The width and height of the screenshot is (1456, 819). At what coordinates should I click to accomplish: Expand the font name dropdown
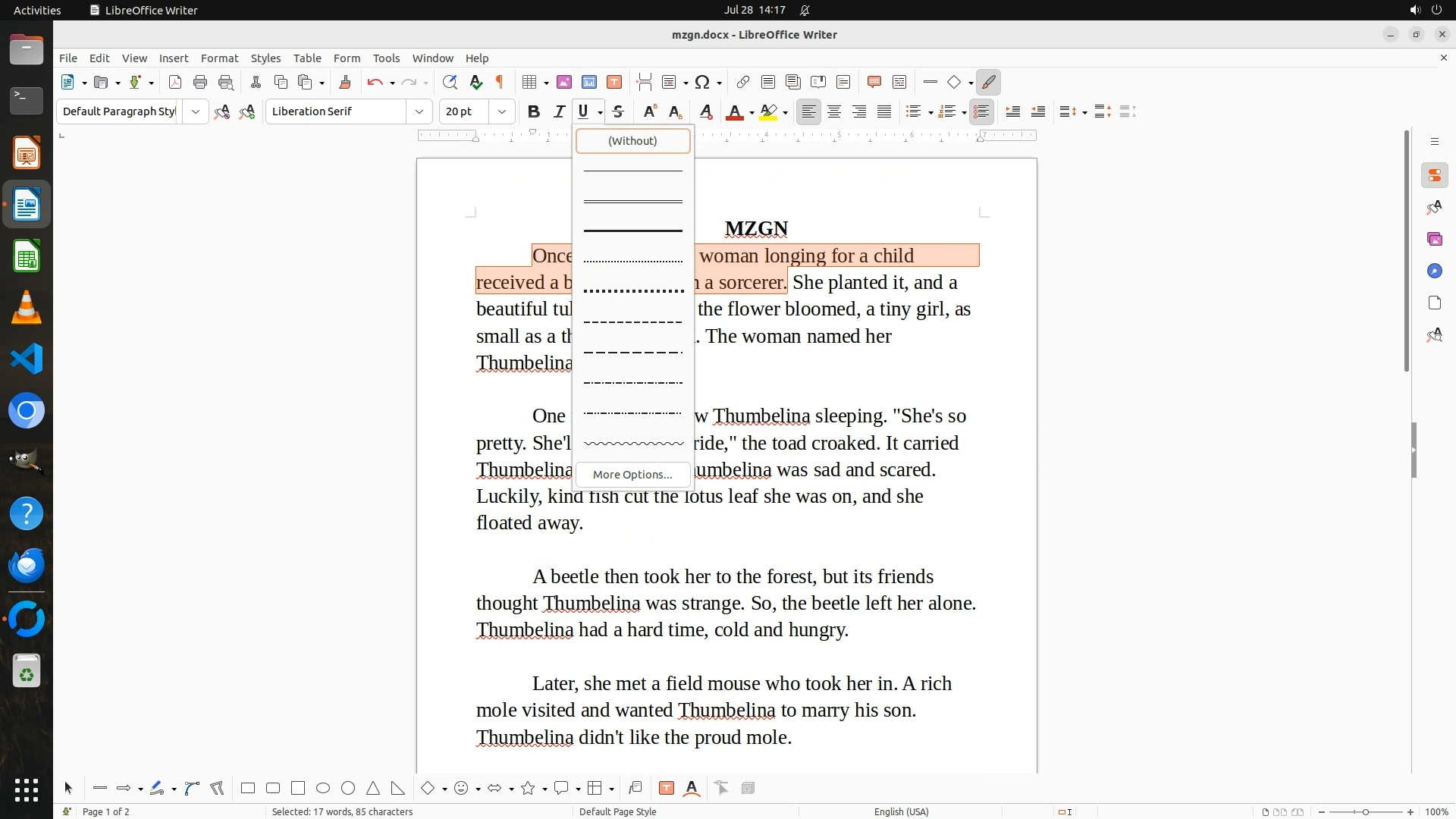coord(419,111)
